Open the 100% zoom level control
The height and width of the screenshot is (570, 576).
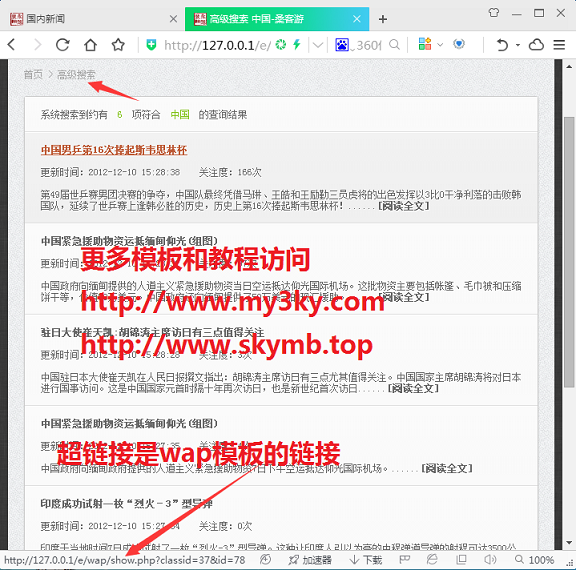[535, 560]
